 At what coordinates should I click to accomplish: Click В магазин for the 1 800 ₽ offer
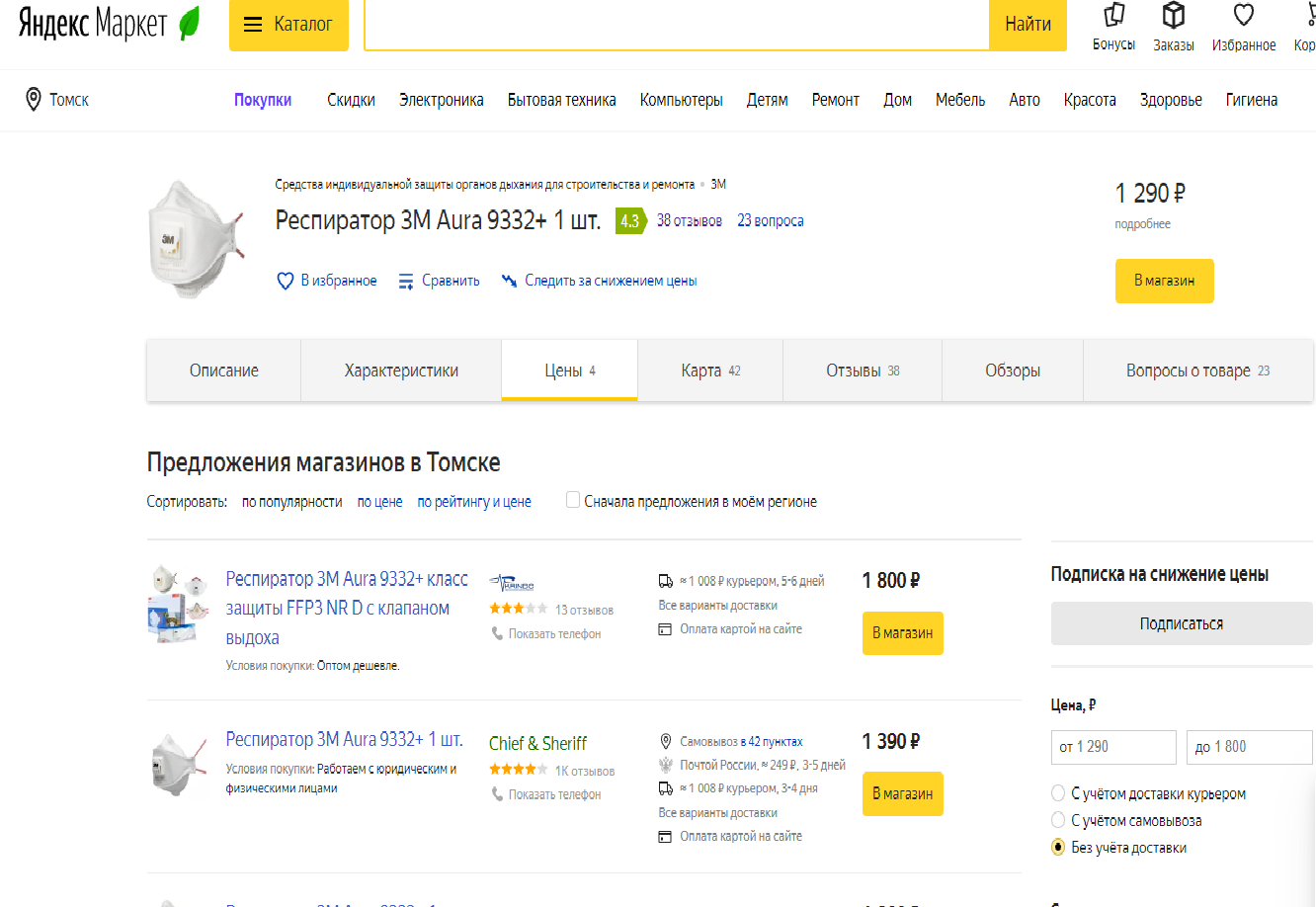coord(903,633)
